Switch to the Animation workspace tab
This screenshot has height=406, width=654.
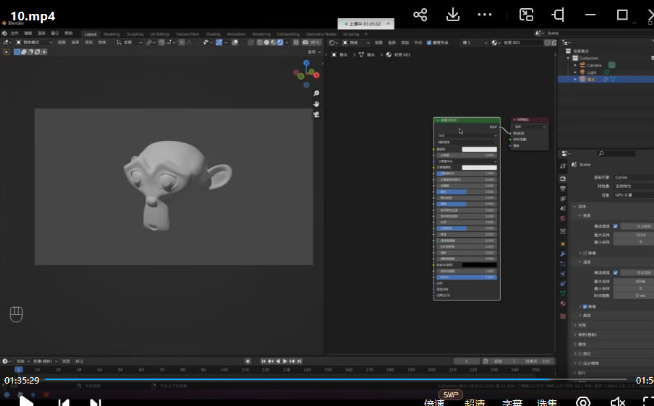[x=236, y=34]
